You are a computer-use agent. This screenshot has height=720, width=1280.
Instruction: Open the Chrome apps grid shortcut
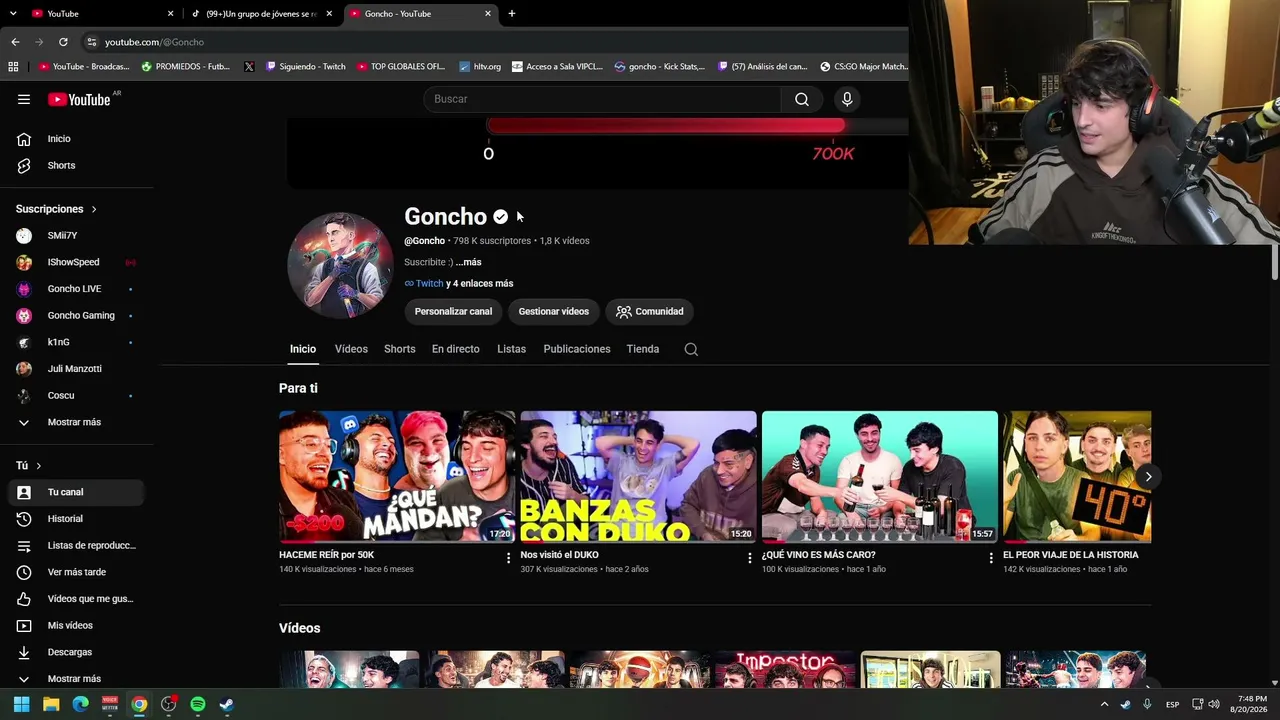pyautogui.click(x=13, y=67)
